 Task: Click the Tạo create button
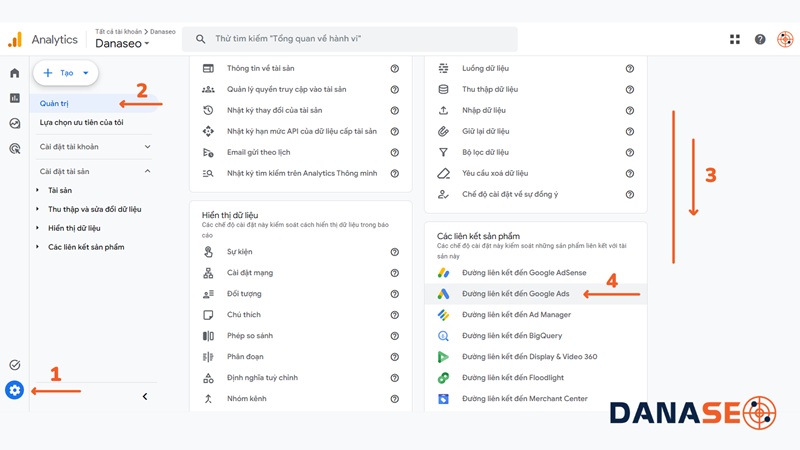[x=66, y=73]
